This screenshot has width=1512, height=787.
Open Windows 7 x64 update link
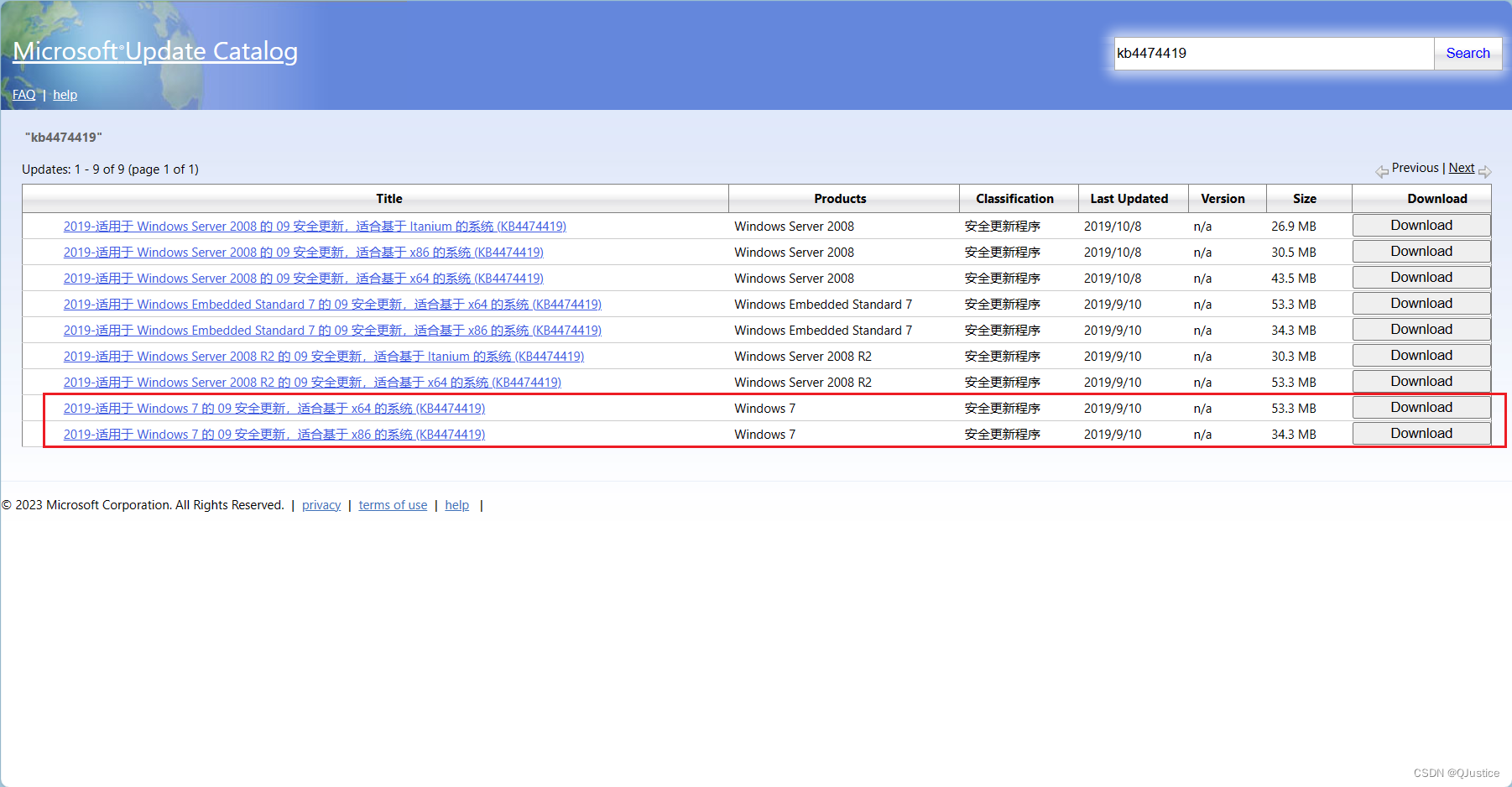(274, 409)
